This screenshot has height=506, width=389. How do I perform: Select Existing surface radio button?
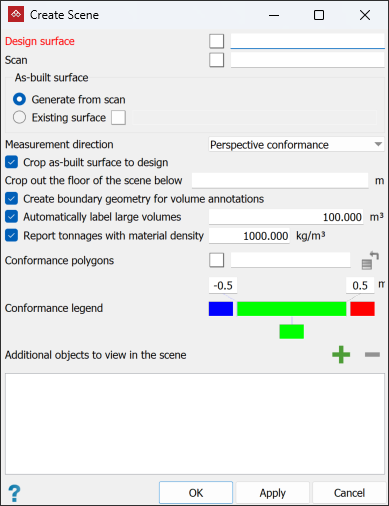(x=19, y=117)
